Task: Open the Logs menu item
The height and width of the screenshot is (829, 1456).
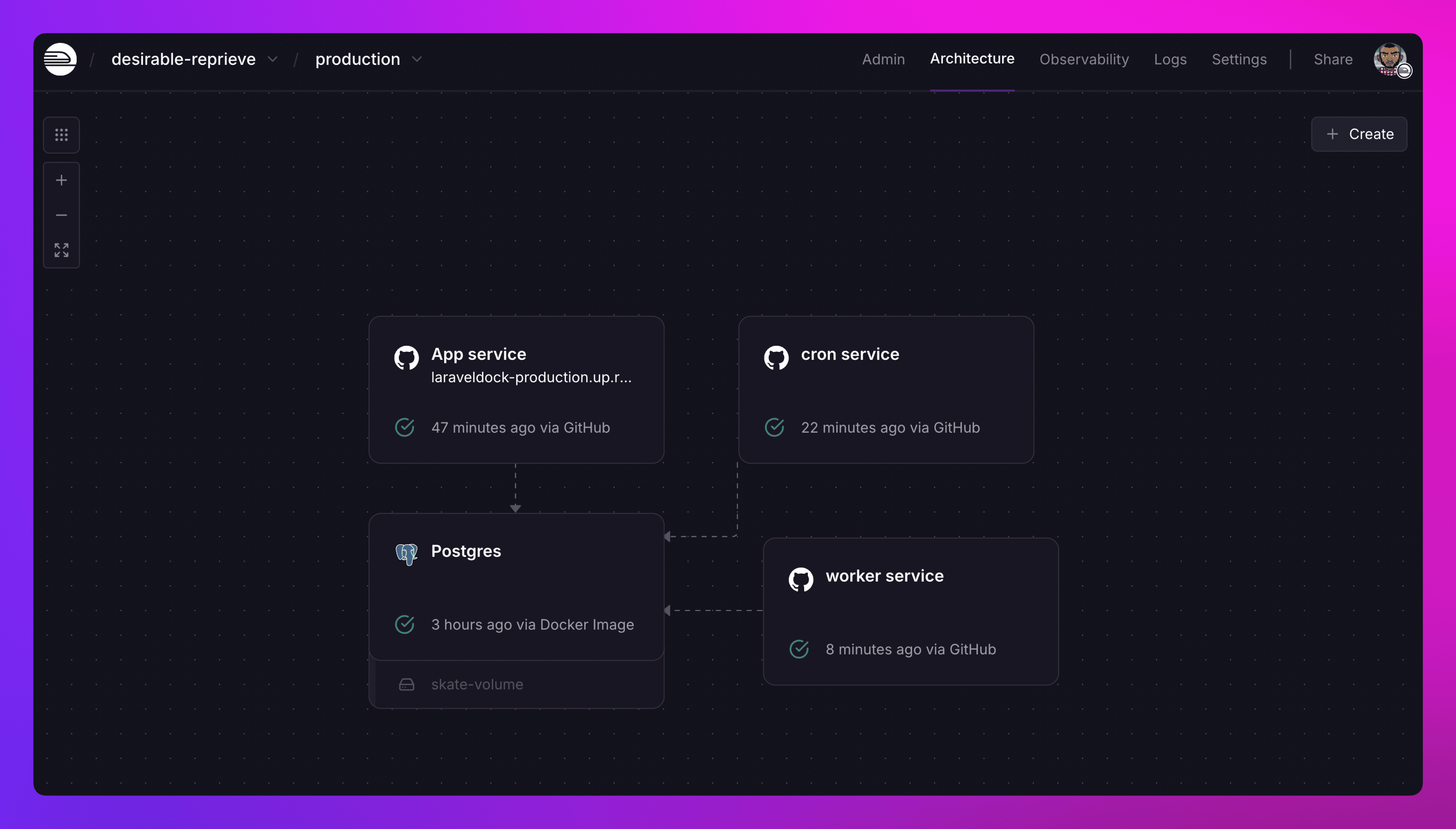Action: 1170,59
